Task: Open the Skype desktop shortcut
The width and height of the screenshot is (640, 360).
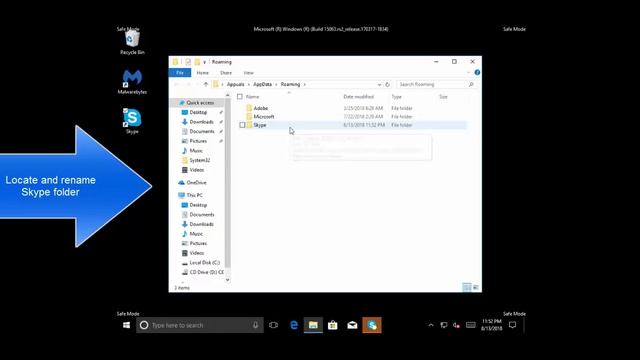Action: click(x=132, y=121)
